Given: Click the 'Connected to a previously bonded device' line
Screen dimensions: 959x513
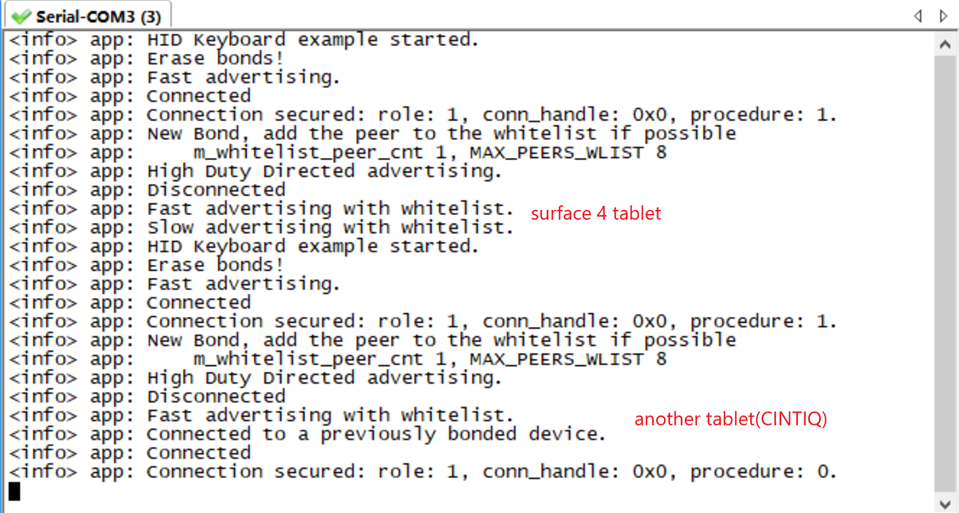Looking at the screenshot, I should (308, 434).
